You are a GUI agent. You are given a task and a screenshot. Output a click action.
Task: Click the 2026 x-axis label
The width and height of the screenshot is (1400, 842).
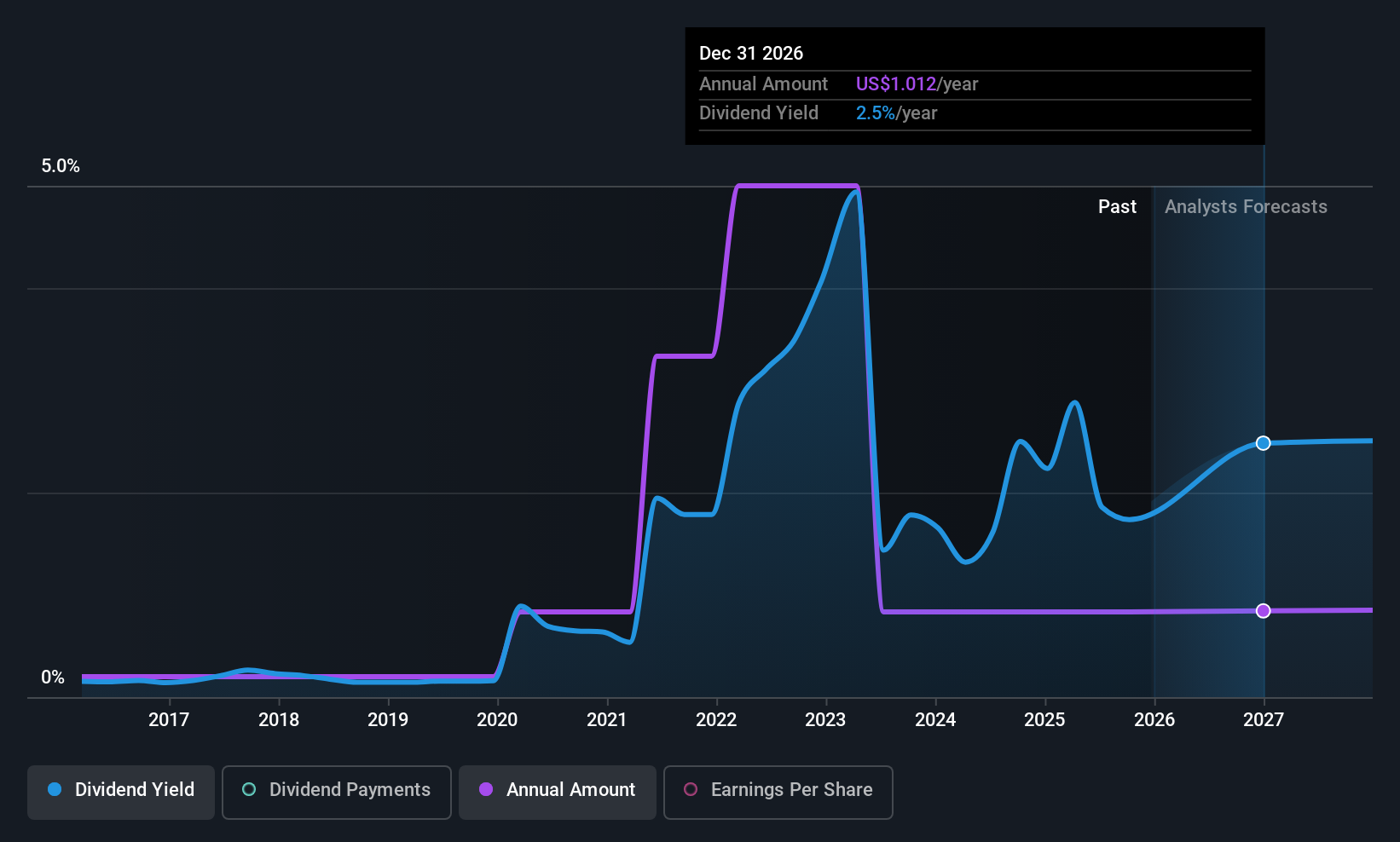point(1154,719)
